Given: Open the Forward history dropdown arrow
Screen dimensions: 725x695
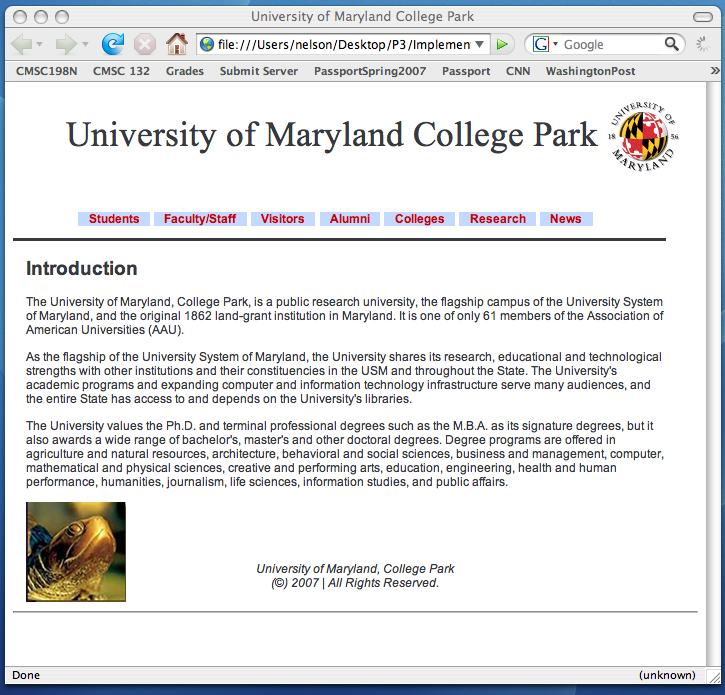Looking at the screenshot, I should tap(85, 44).
